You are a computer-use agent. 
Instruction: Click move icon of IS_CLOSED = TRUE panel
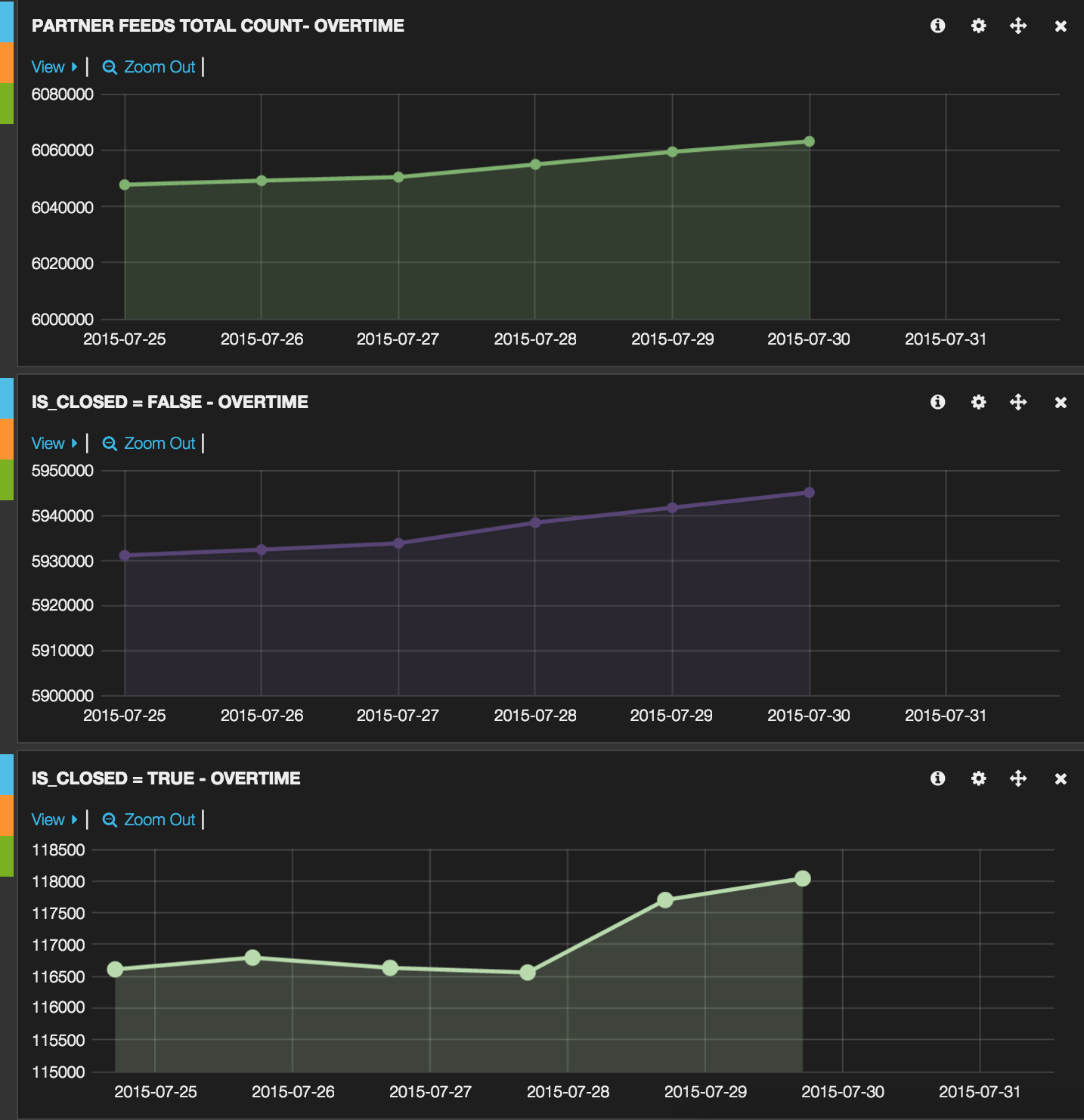[x=1018, y=778]
